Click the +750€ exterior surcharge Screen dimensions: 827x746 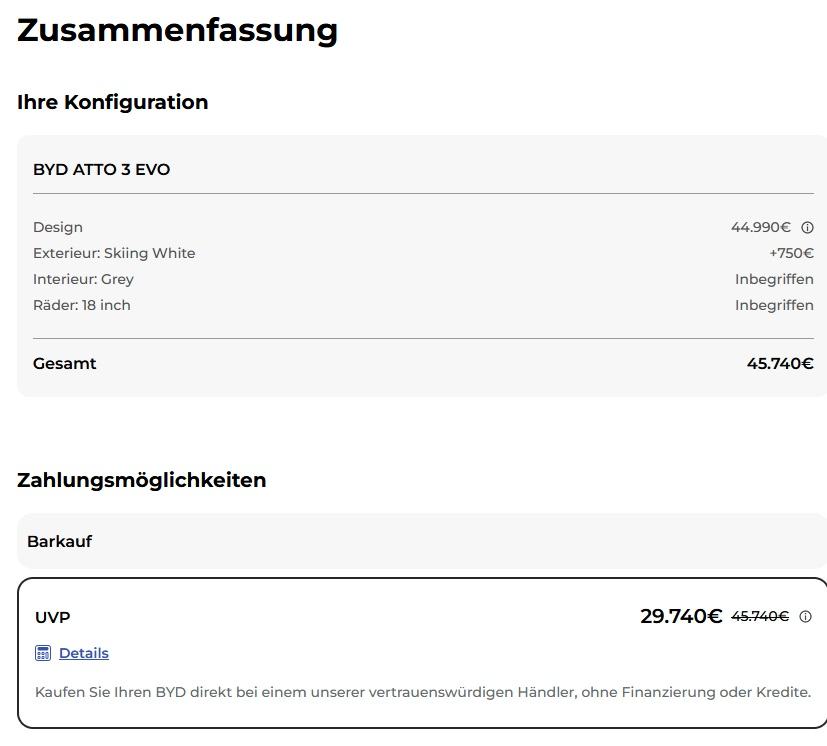coord(791,253)
